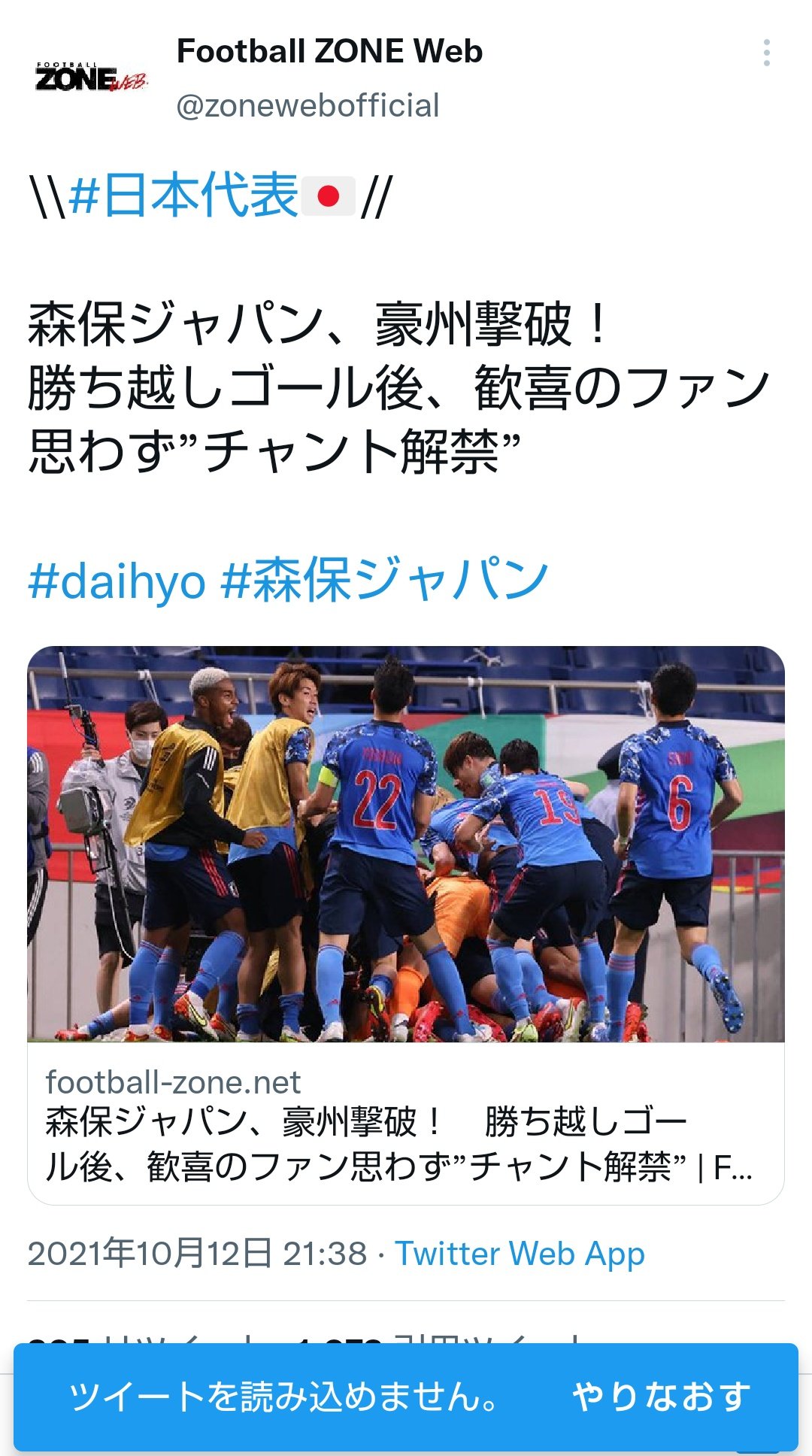Tap the Football ZONE Web profile avatar
812x1456 pixels.
[x=90, y=77]
